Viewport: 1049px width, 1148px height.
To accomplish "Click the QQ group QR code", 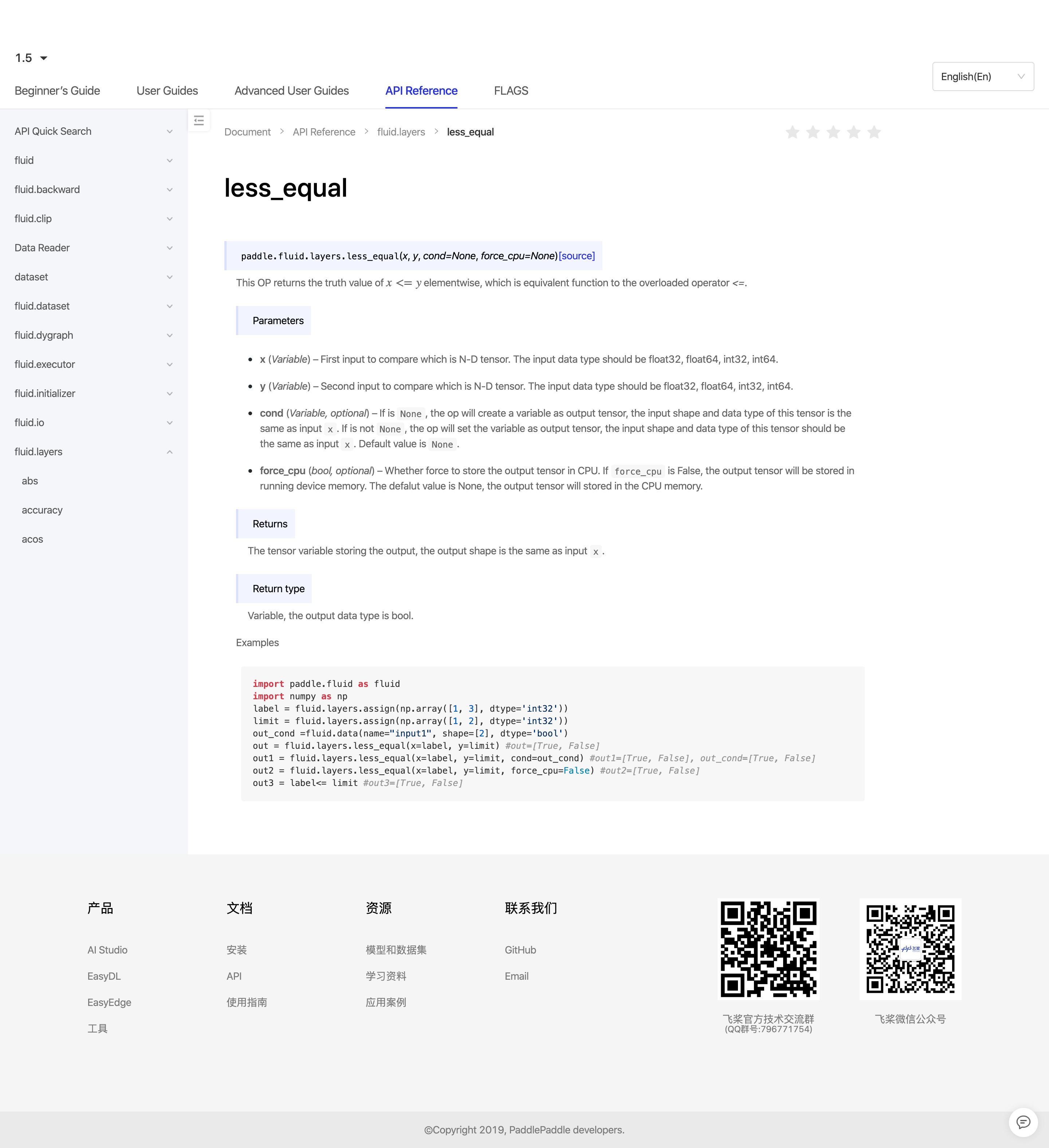I will pos(768,949).
